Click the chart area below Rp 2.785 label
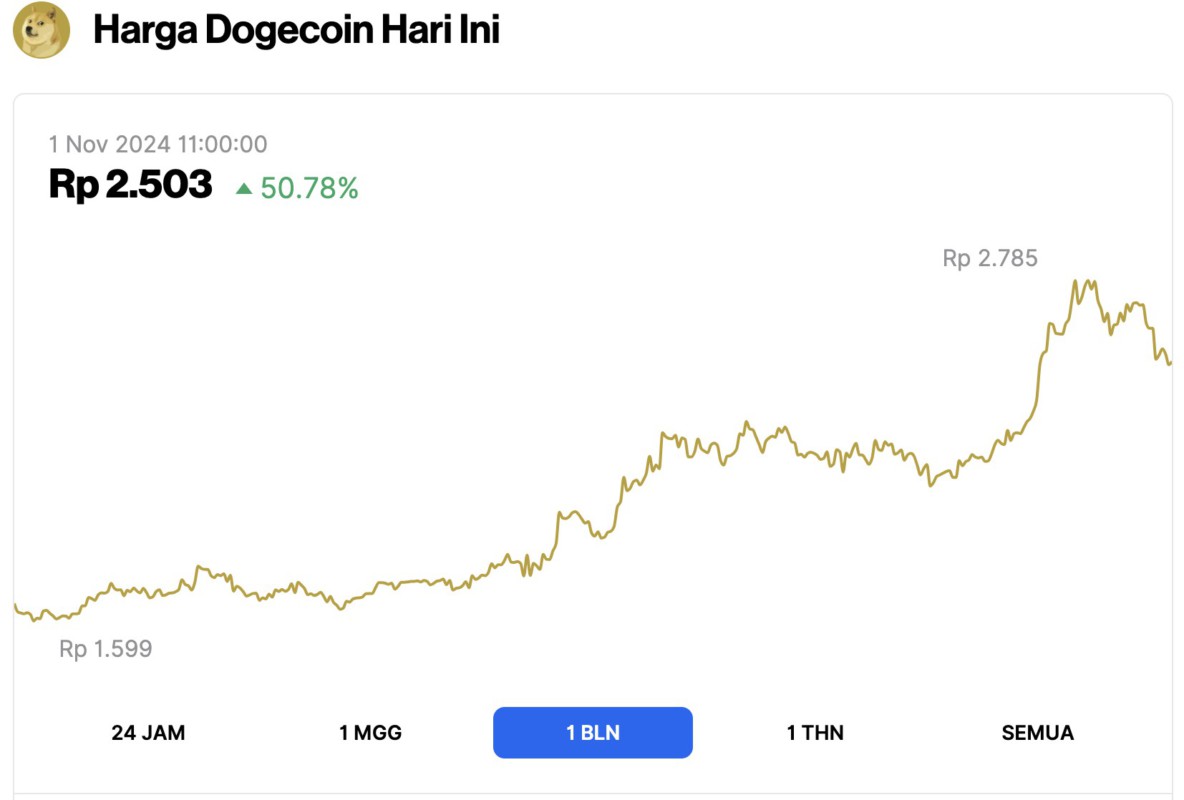The height and width of the screenshot is (800, 1184). [x=988, y=330]
